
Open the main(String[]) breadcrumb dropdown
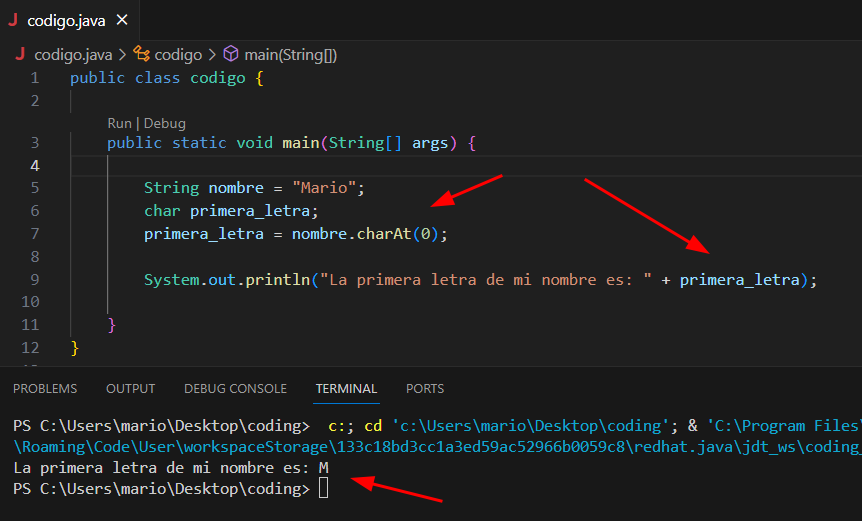tap(290, 55)
